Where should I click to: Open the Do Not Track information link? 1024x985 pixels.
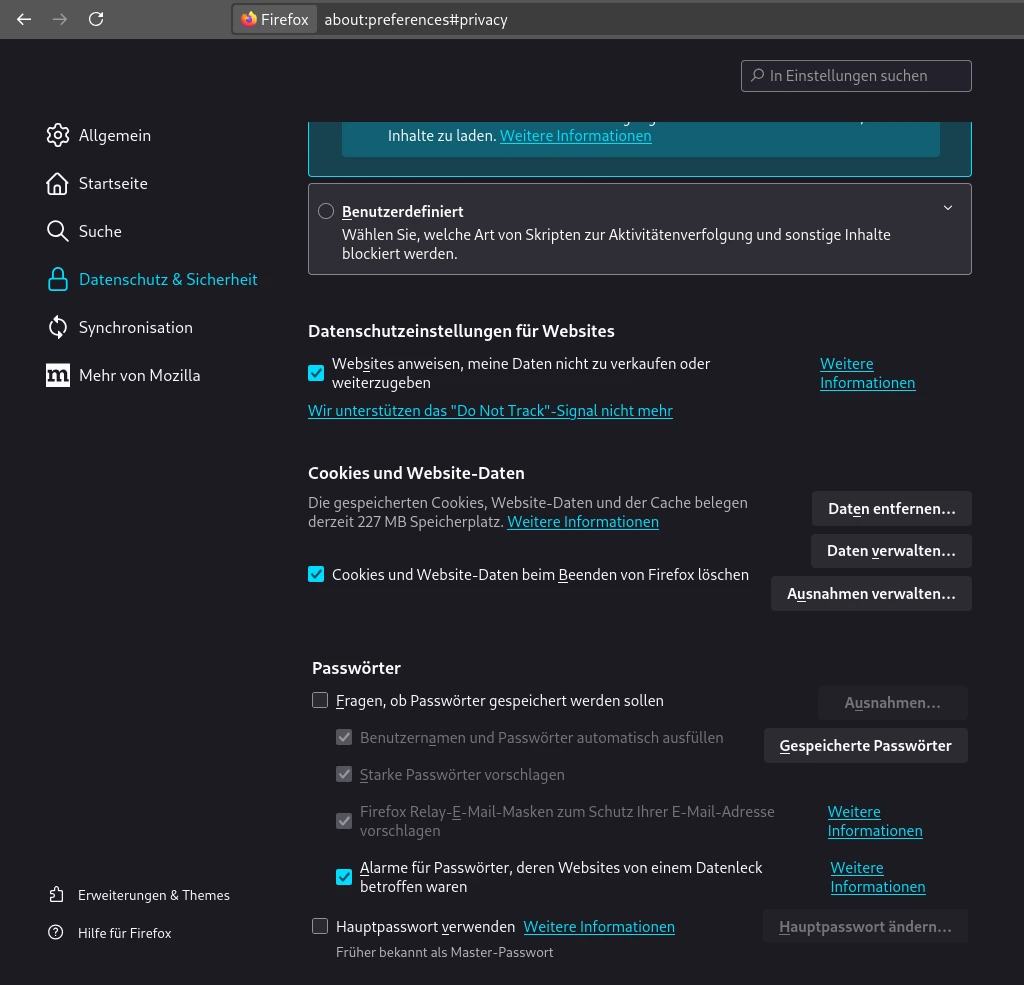pos(490,411)
